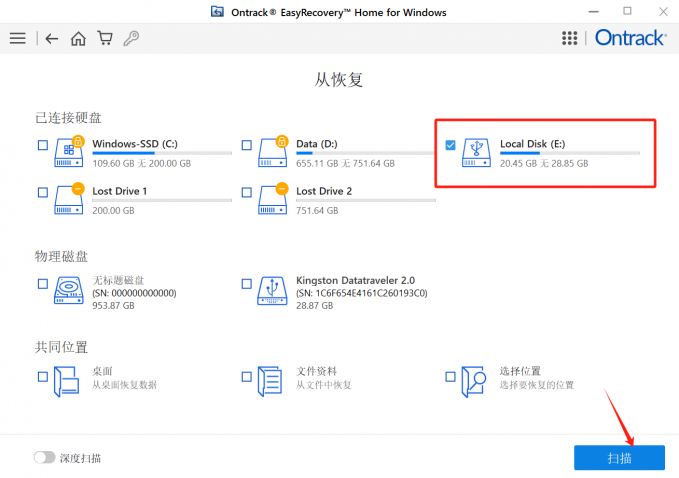Click the SN: 1C6F654E4161C260193C0 serial text
Viewport: 679px width, 478px height.
pos(362,293)
